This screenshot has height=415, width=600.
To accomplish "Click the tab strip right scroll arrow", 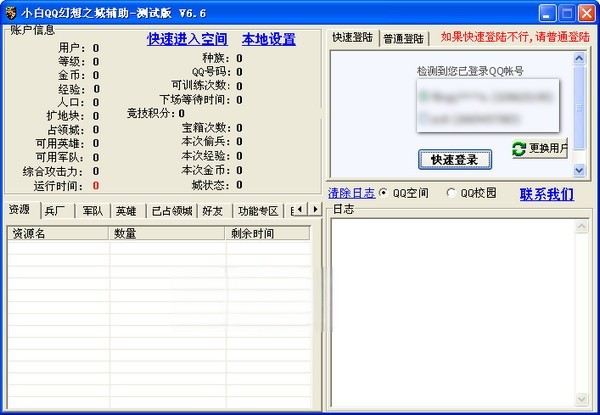I will 315,209.
